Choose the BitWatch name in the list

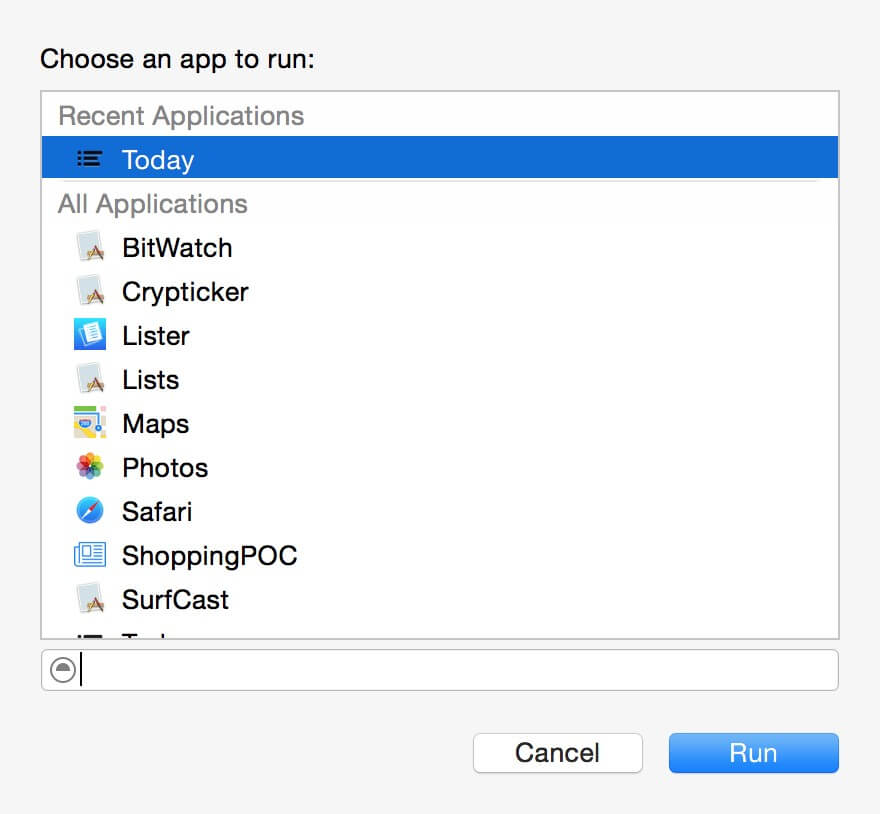[x=177, y=248]
